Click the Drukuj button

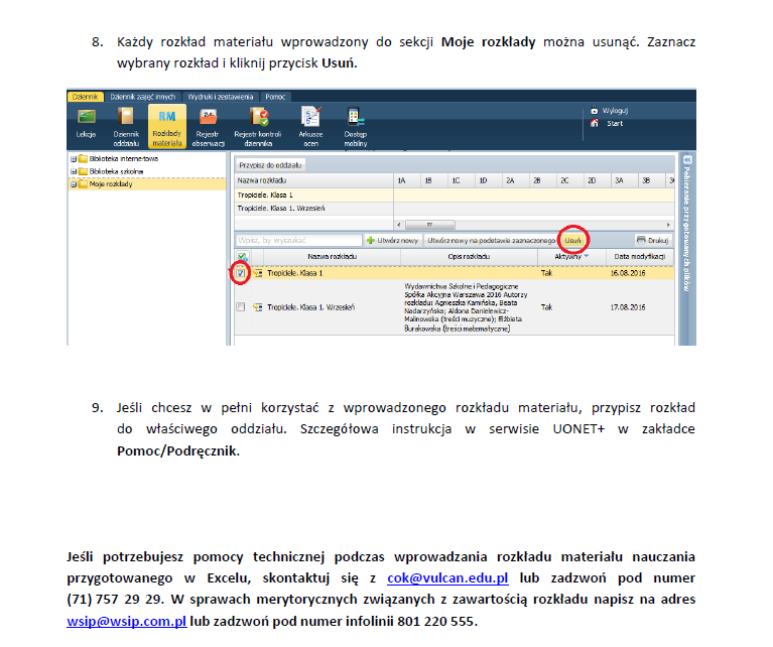(x=653, y=240)
